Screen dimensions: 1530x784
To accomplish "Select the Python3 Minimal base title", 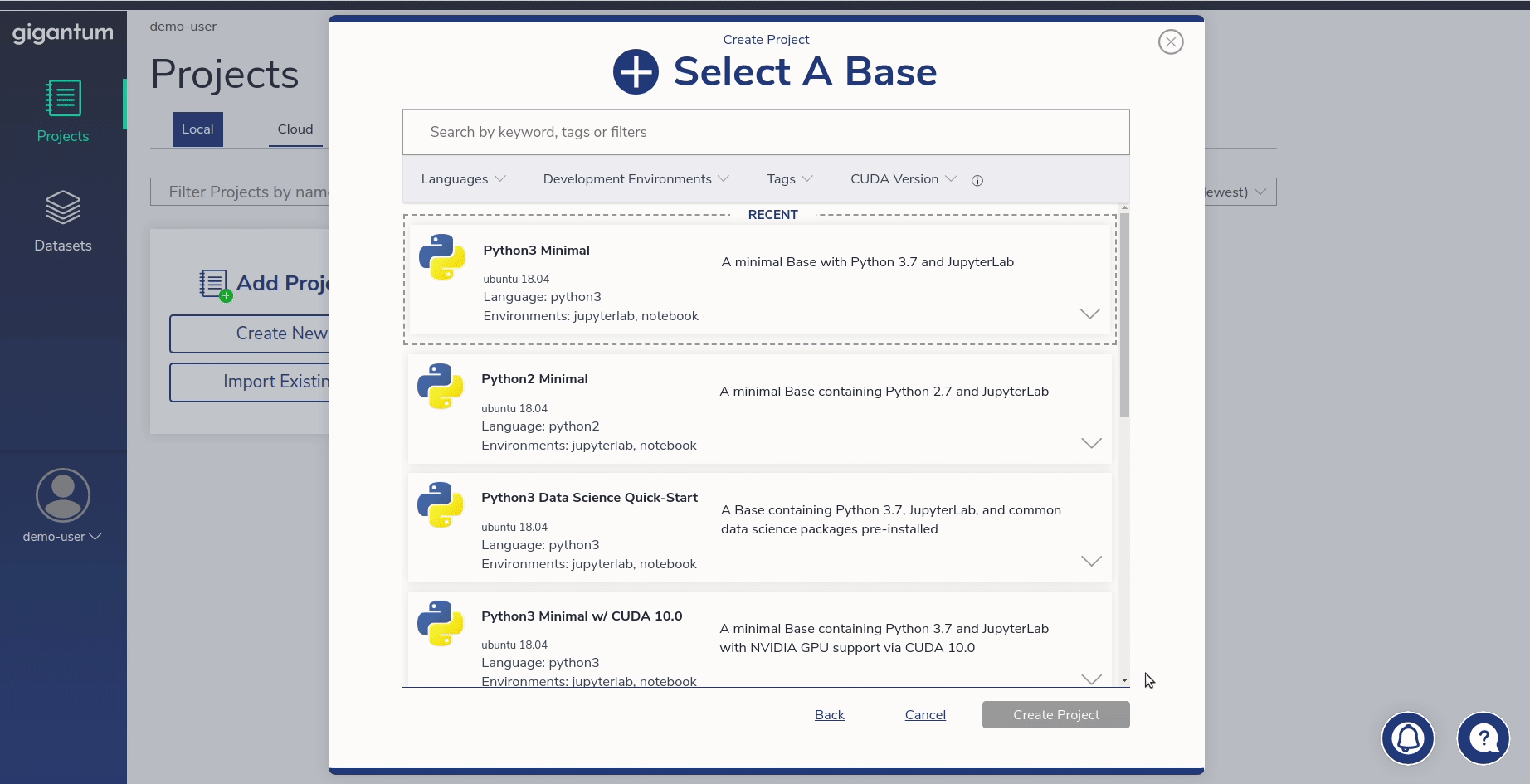I will (x=536, y=251).
